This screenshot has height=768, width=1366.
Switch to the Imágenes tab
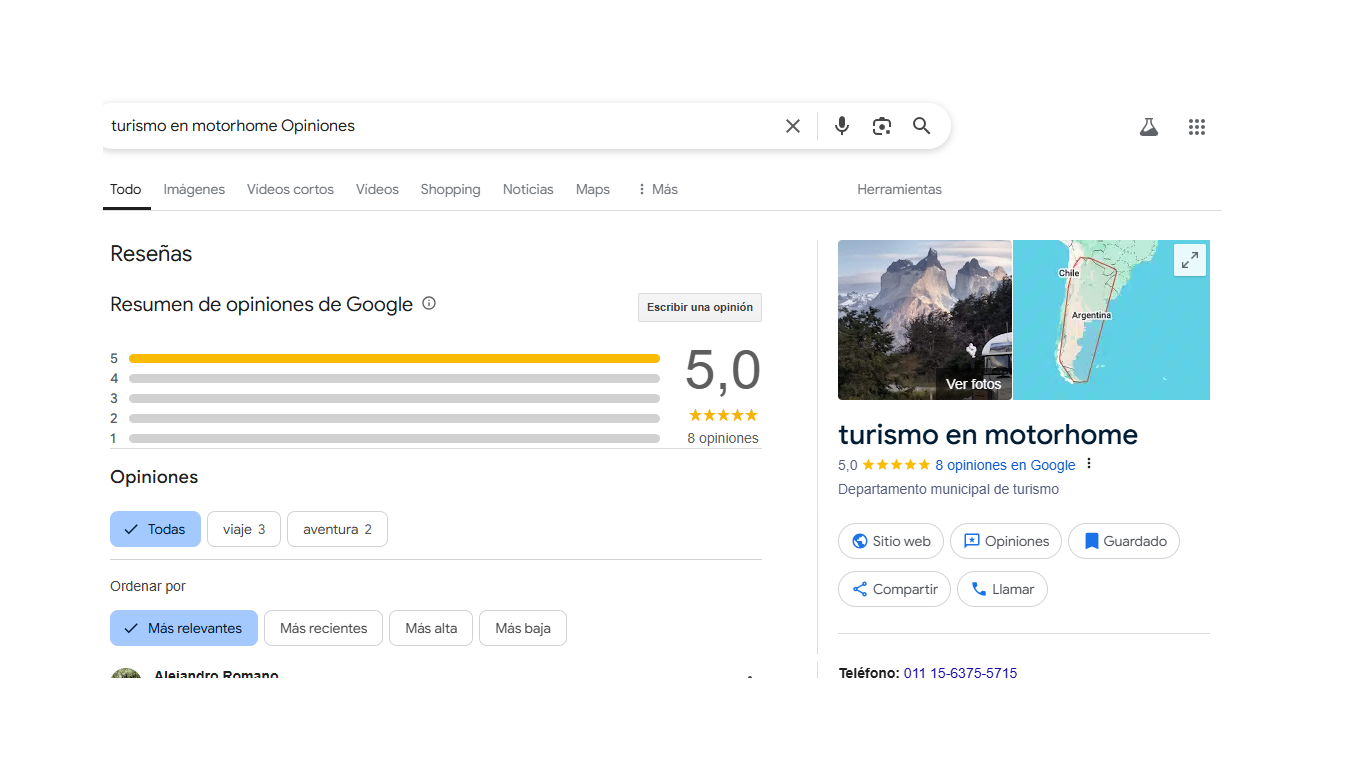[x=194, y=189]
